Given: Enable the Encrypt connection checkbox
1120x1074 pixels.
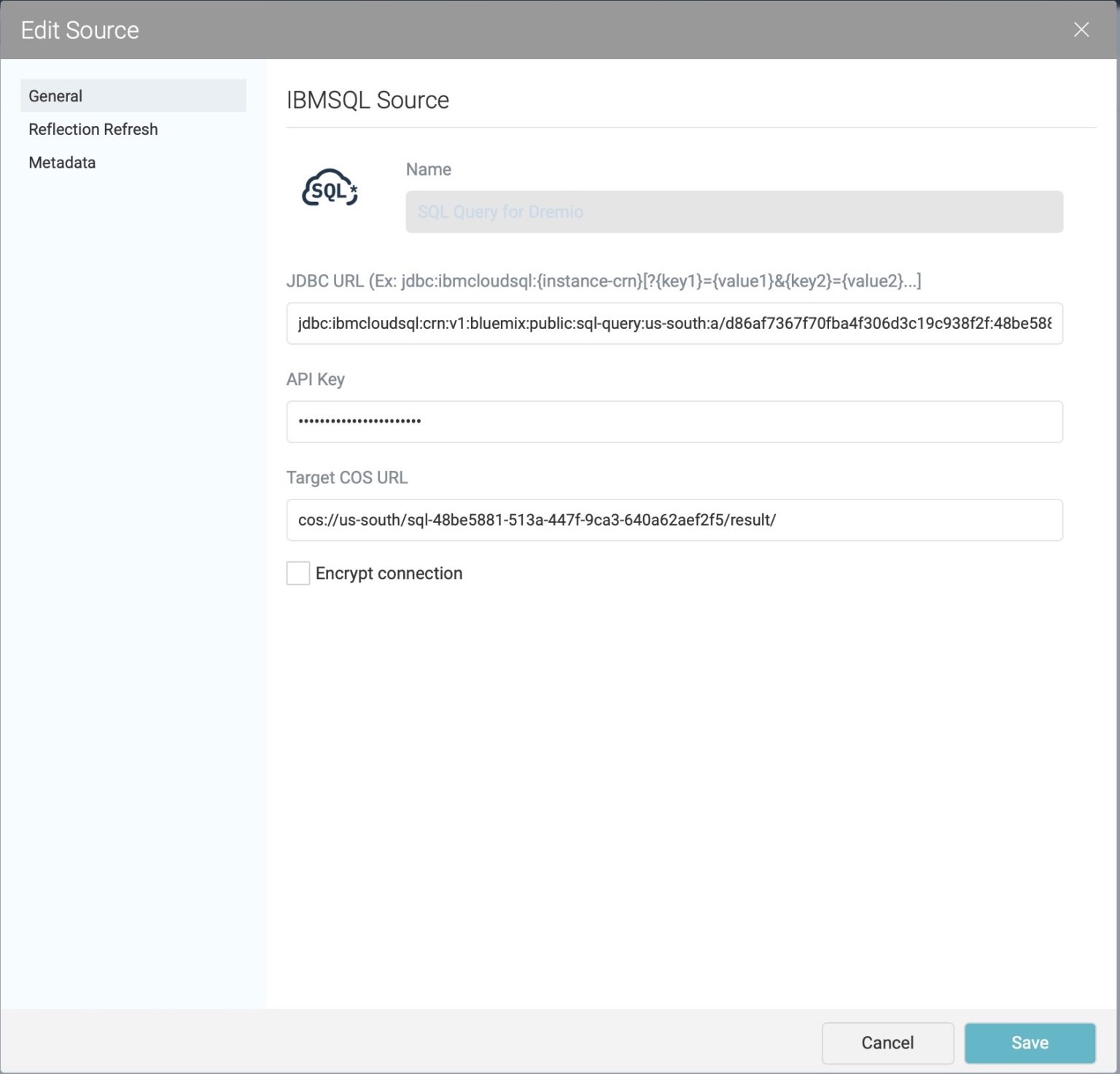Looking at the screenshot, I should click(298, 573).
